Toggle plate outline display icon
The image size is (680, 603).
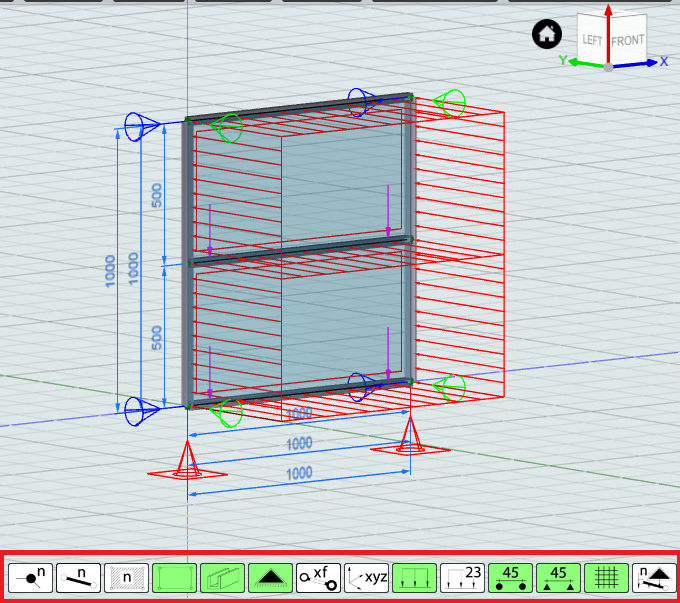175,578
